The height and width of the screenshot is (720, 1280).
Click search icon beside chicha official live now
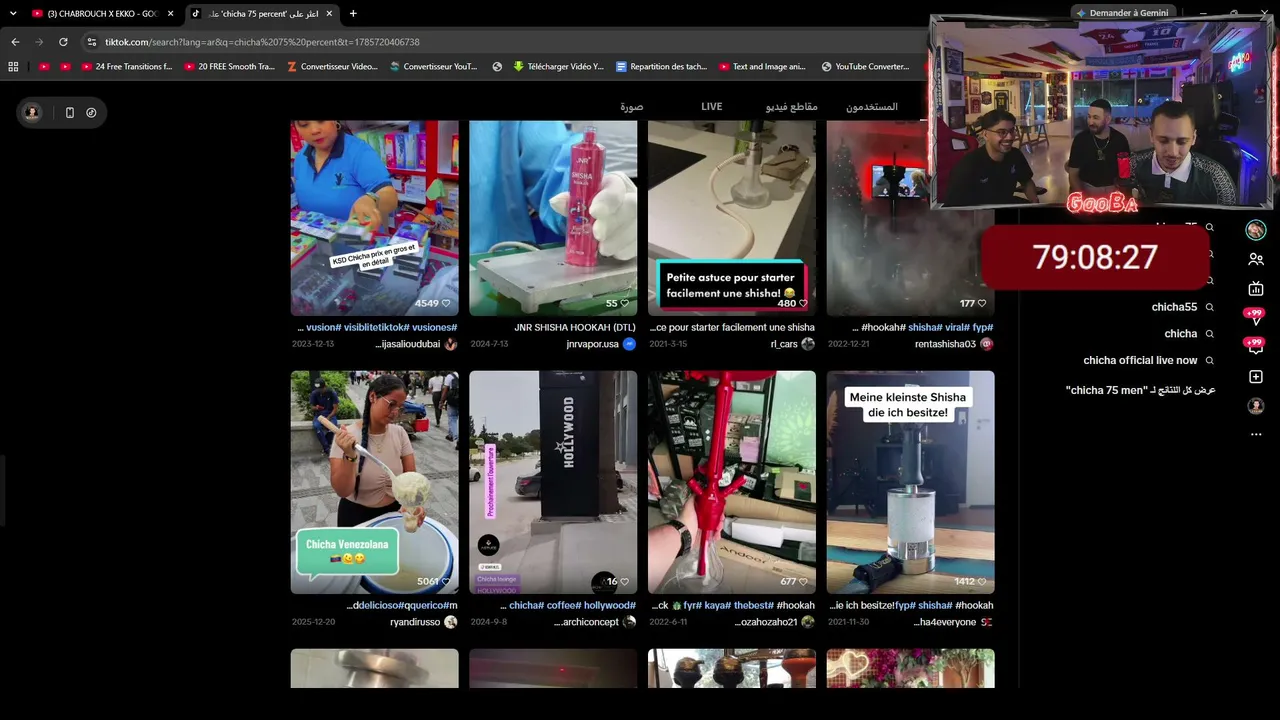[1209, 361]
